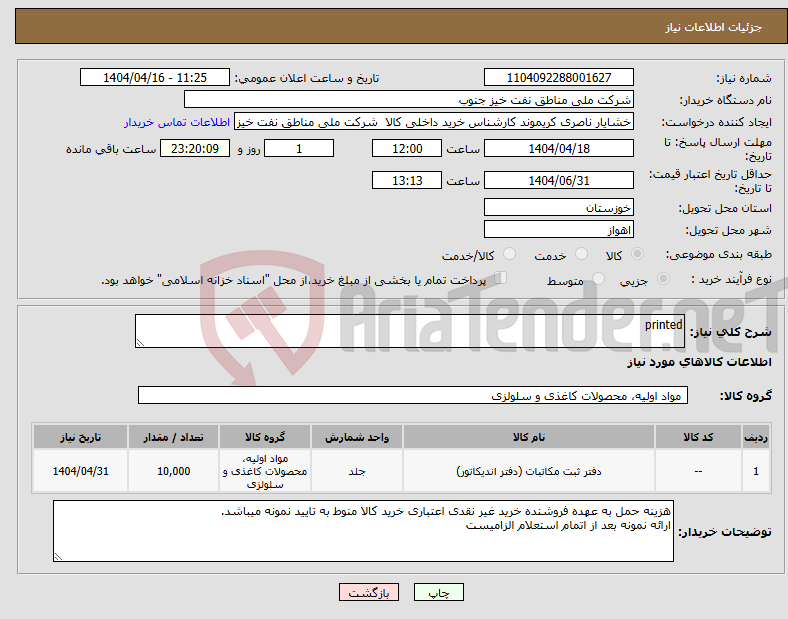Click the deadline time field 12:00
The image size is (788, 619).
pyautogui.click(x=407, y=148)
